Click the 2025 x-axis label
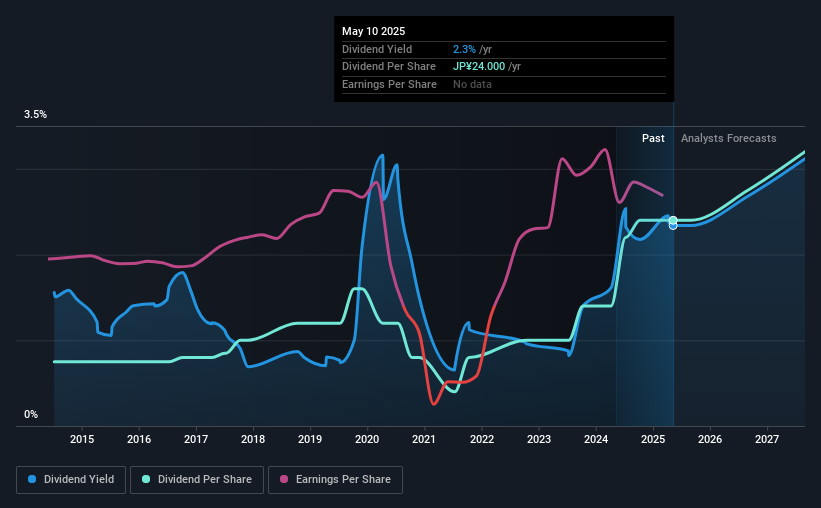Screen dimensions: 821x508 pos(653,439)
